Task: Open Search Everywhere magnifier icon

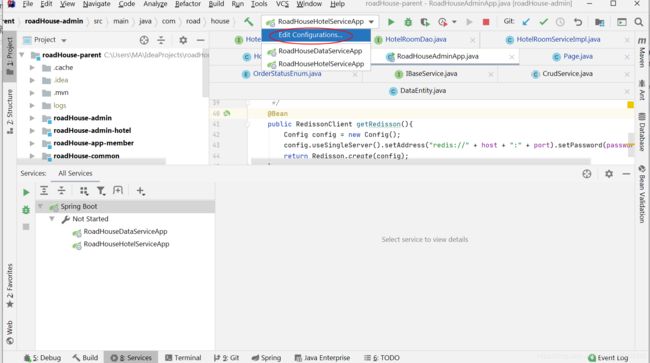Action: (x=639, y=22)
